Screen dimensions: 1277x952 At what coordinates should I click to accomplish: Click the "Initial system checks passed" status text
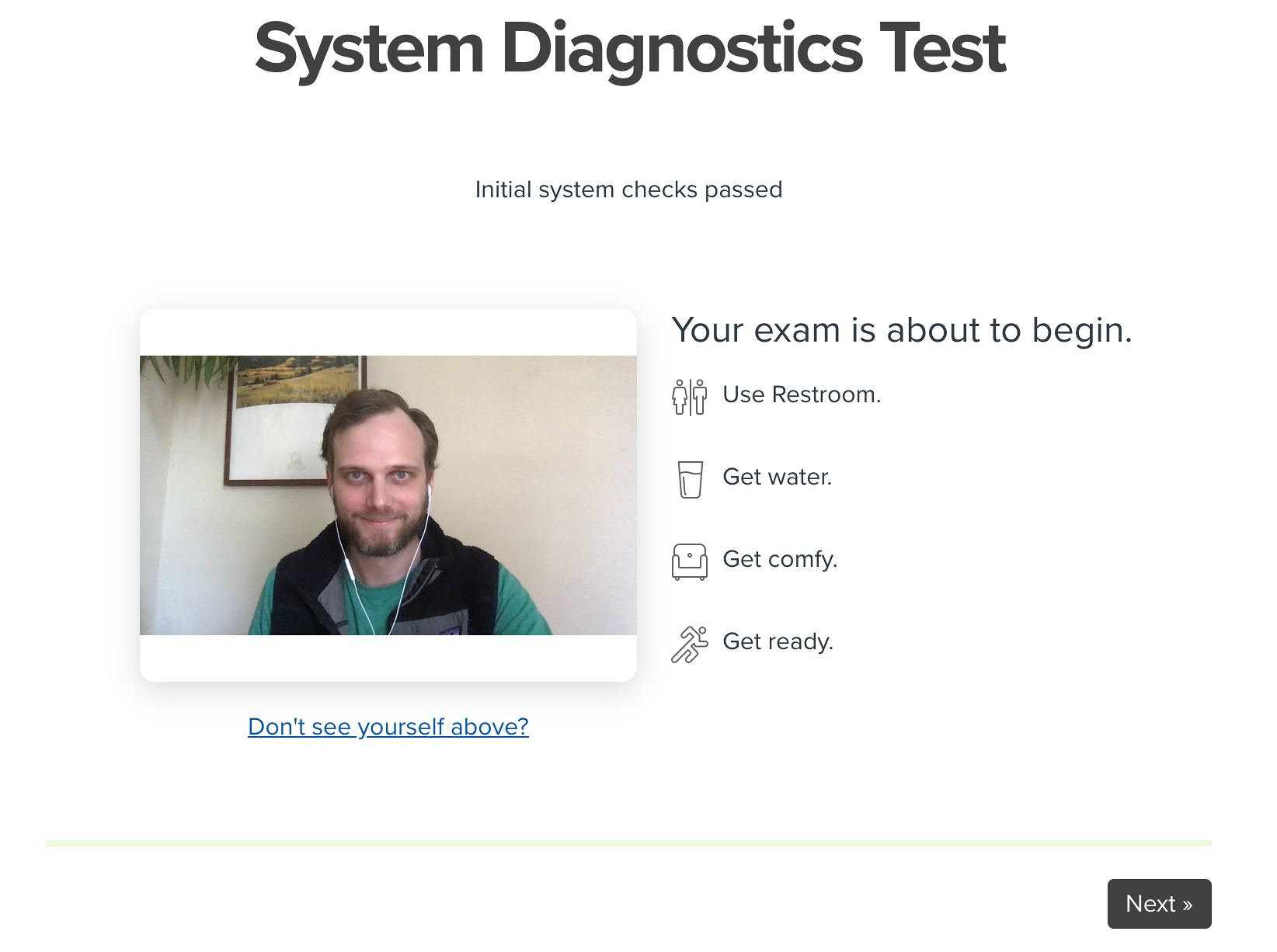point(628,189)
